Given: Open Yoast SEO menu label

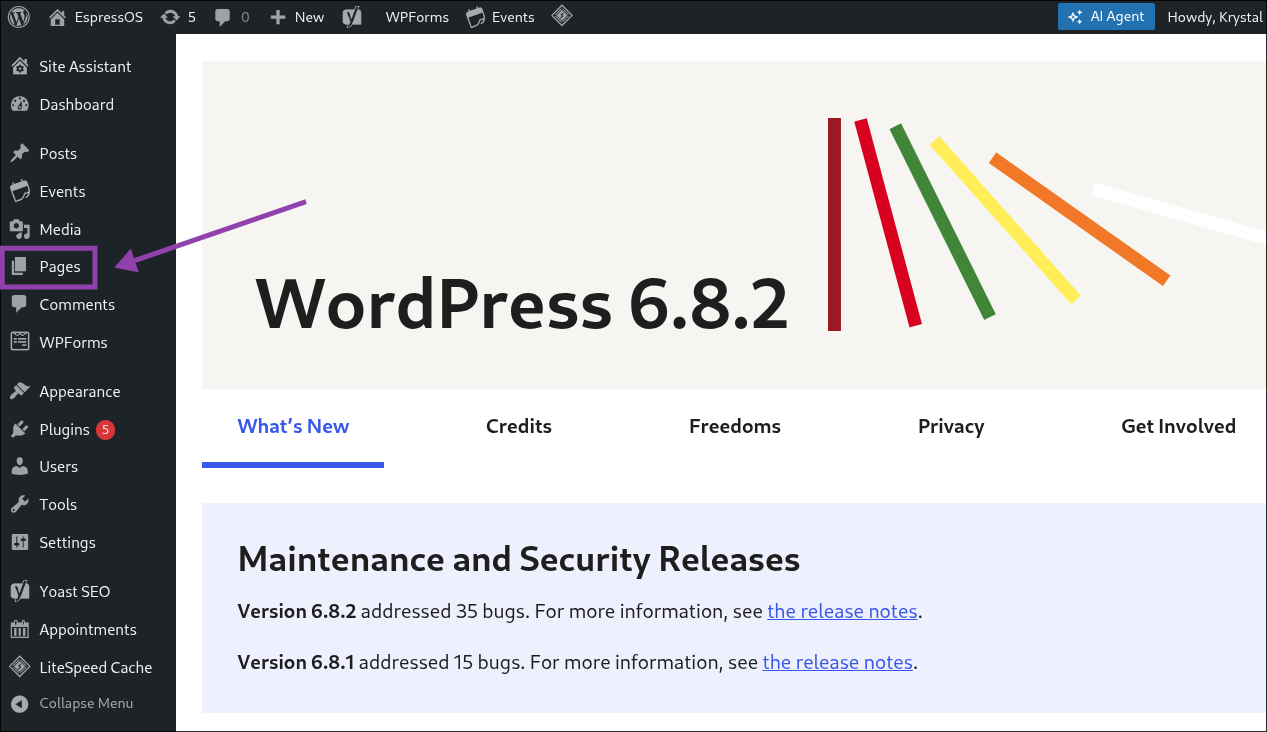Looking at the screenshot, I should point(75,592).
